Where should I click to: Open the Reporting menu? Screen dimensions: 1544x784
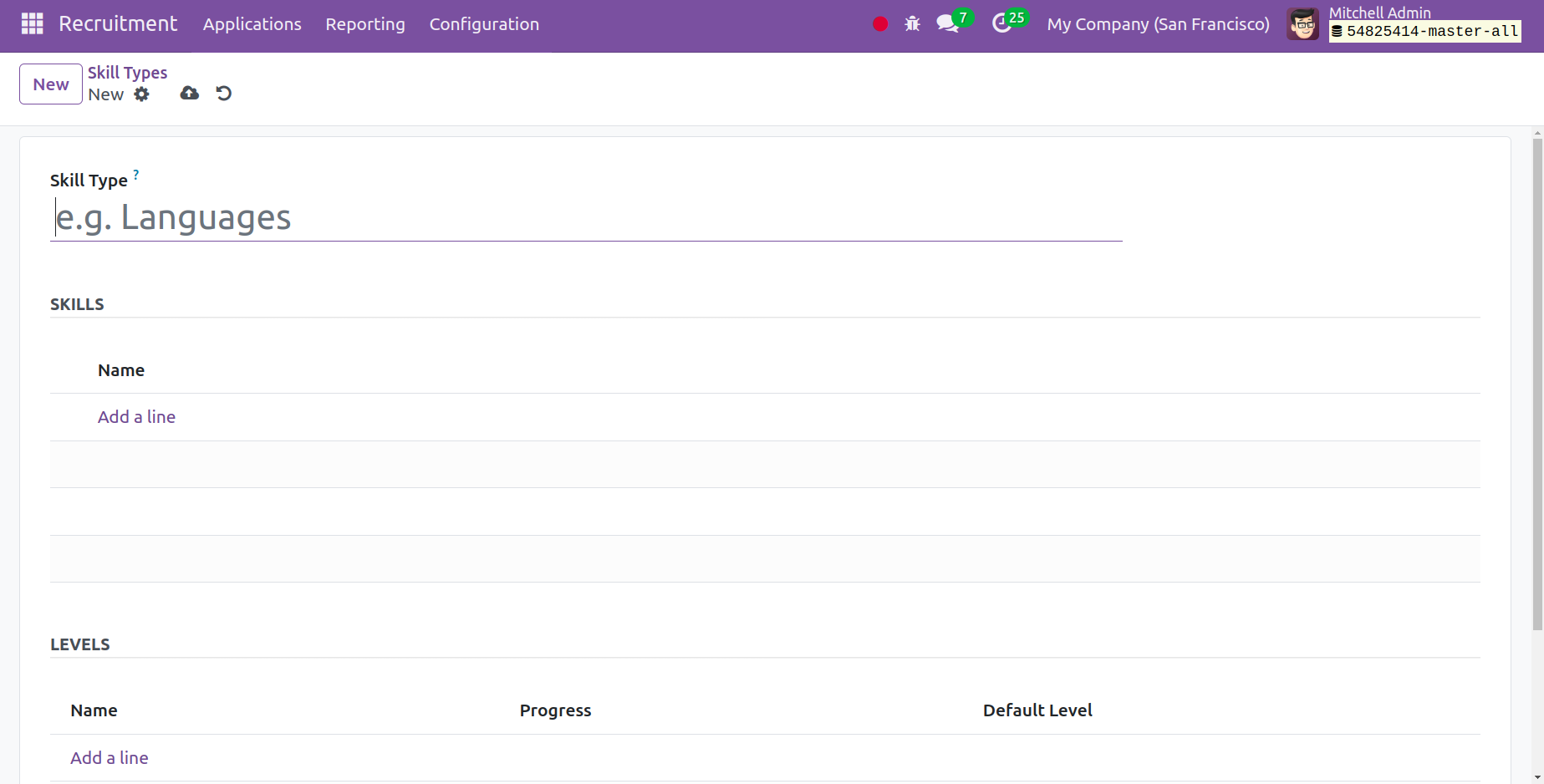pyautogui.click(x=365, y=24)
